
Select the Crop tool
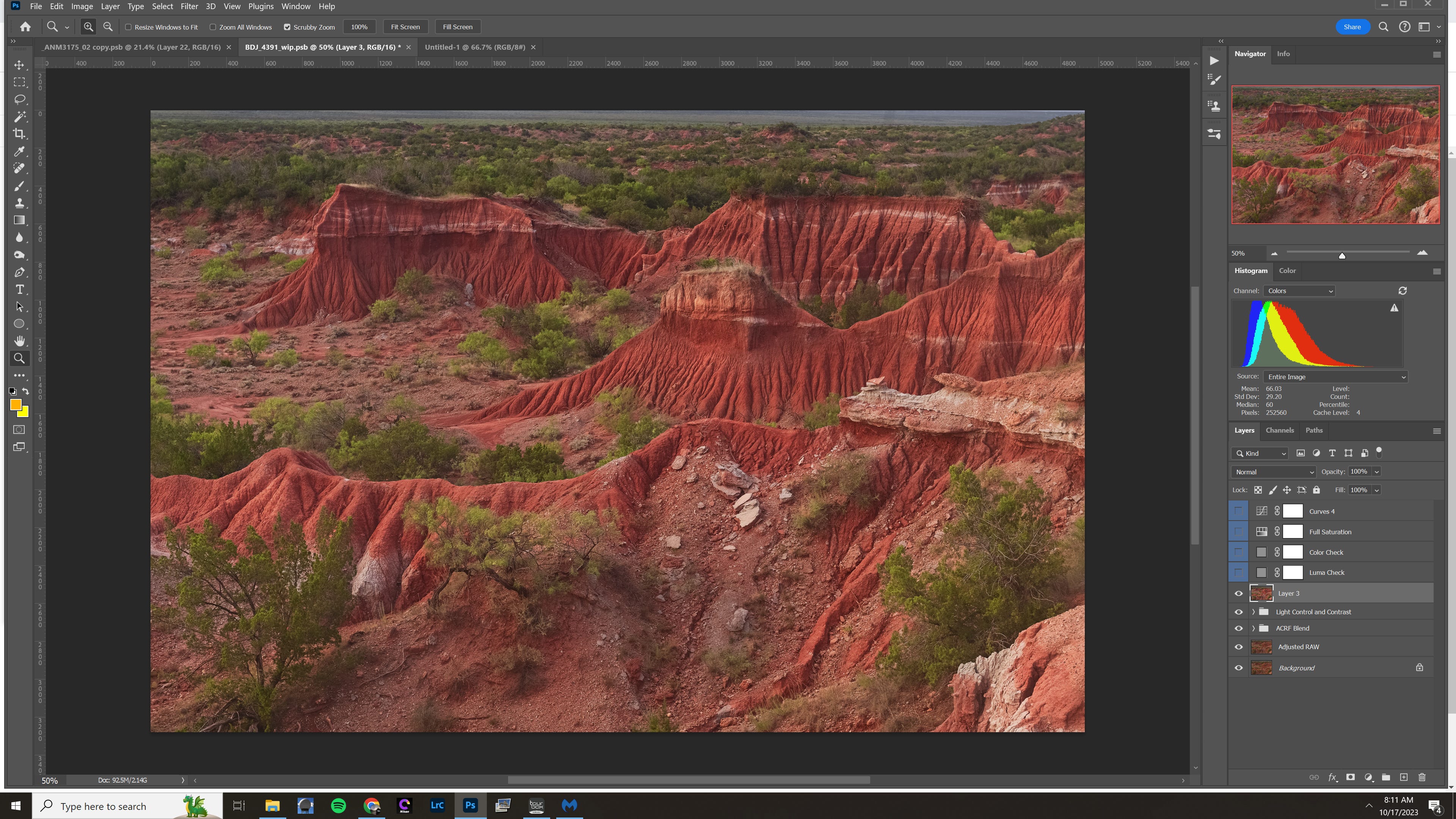19,134
